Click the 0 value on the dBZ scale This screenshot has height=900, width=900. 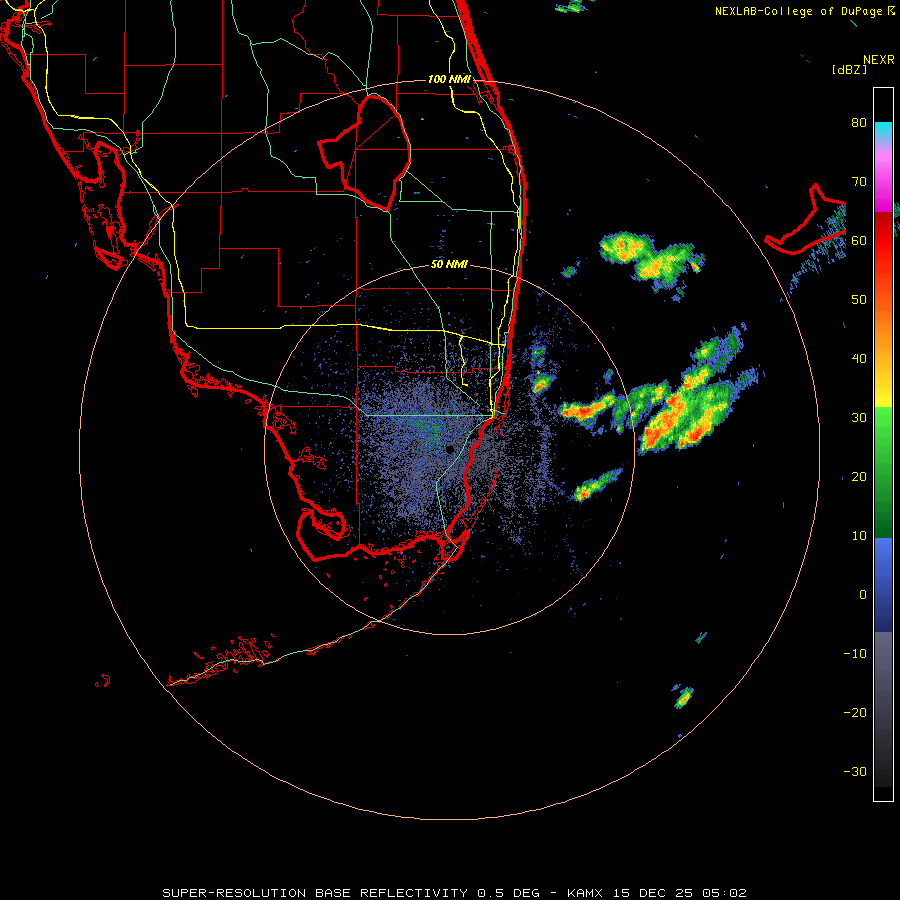point(863,595)
